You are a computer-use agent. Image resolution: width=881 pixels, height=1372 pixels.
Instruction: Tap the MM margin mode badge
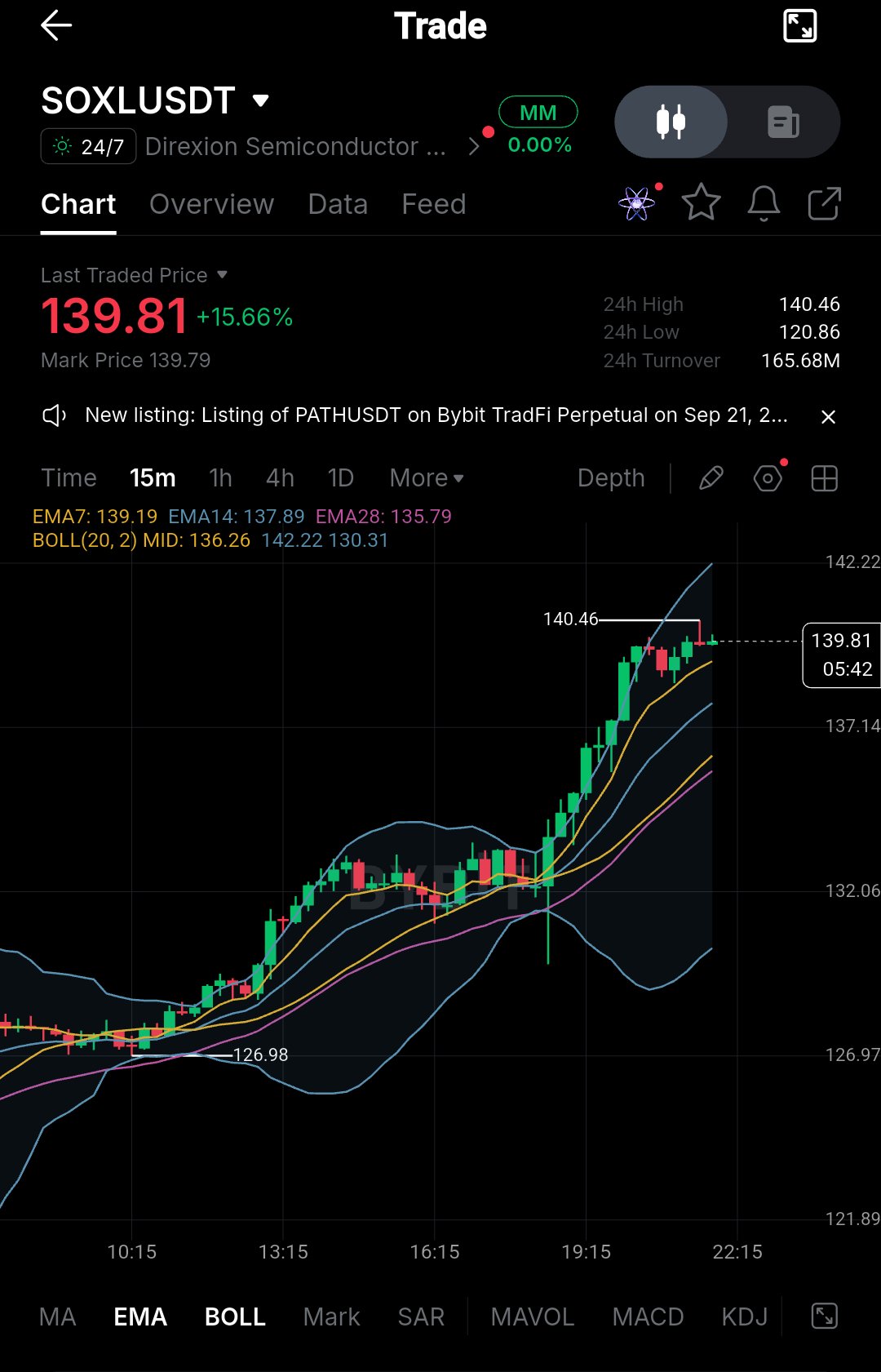(x=538, y=113)
